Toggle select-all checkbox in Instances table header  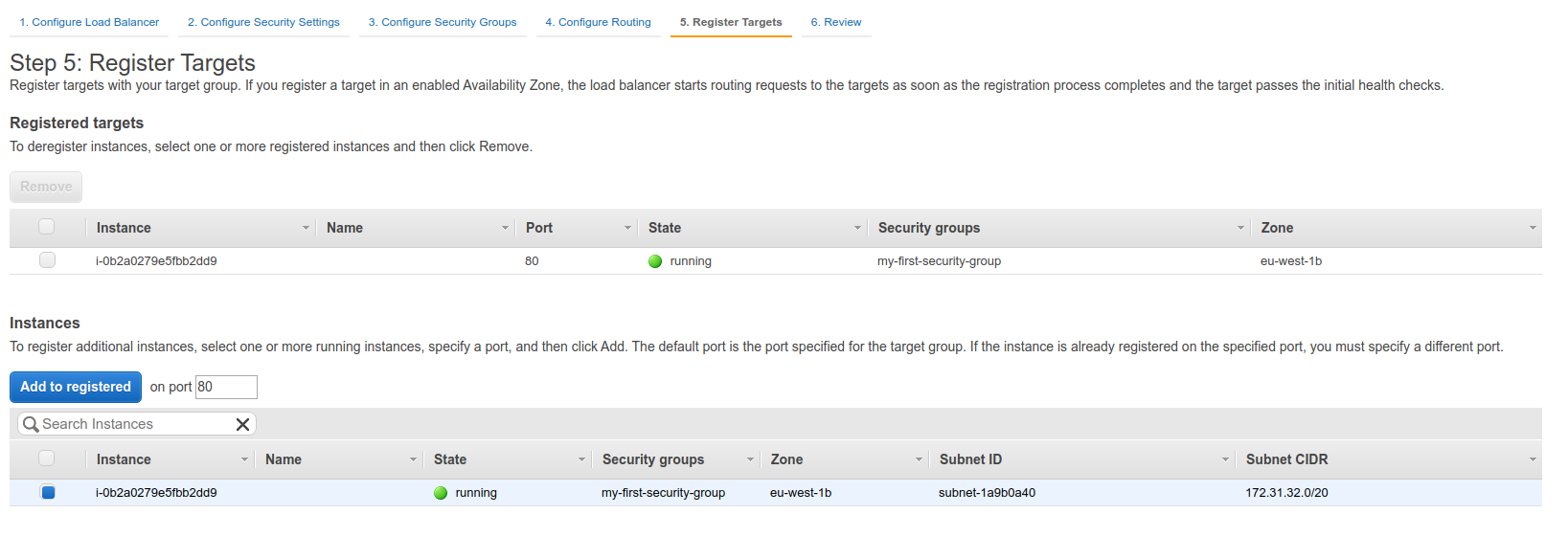tap(47, 459)
